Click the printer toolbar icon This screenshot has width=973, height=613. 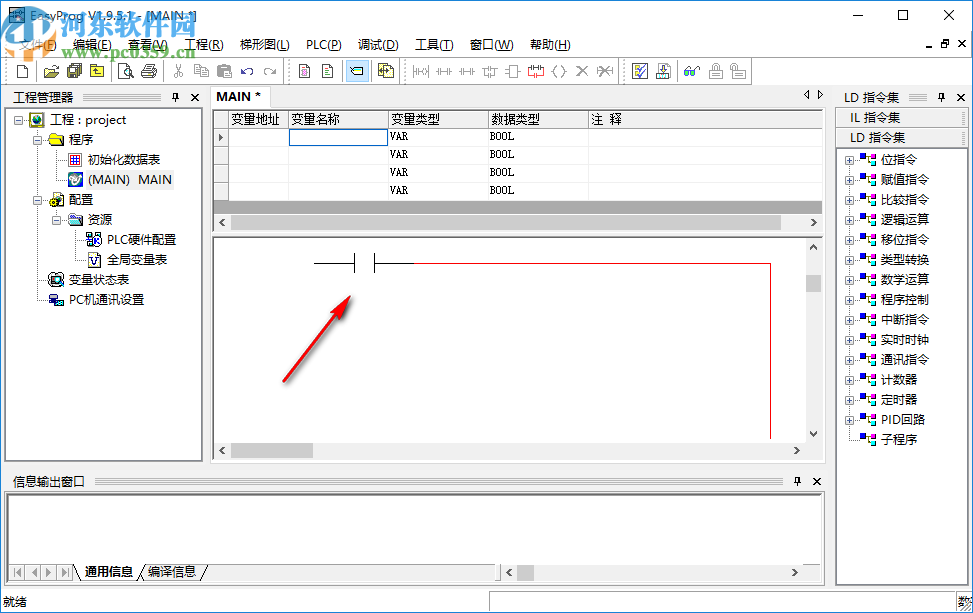point(149,71)
